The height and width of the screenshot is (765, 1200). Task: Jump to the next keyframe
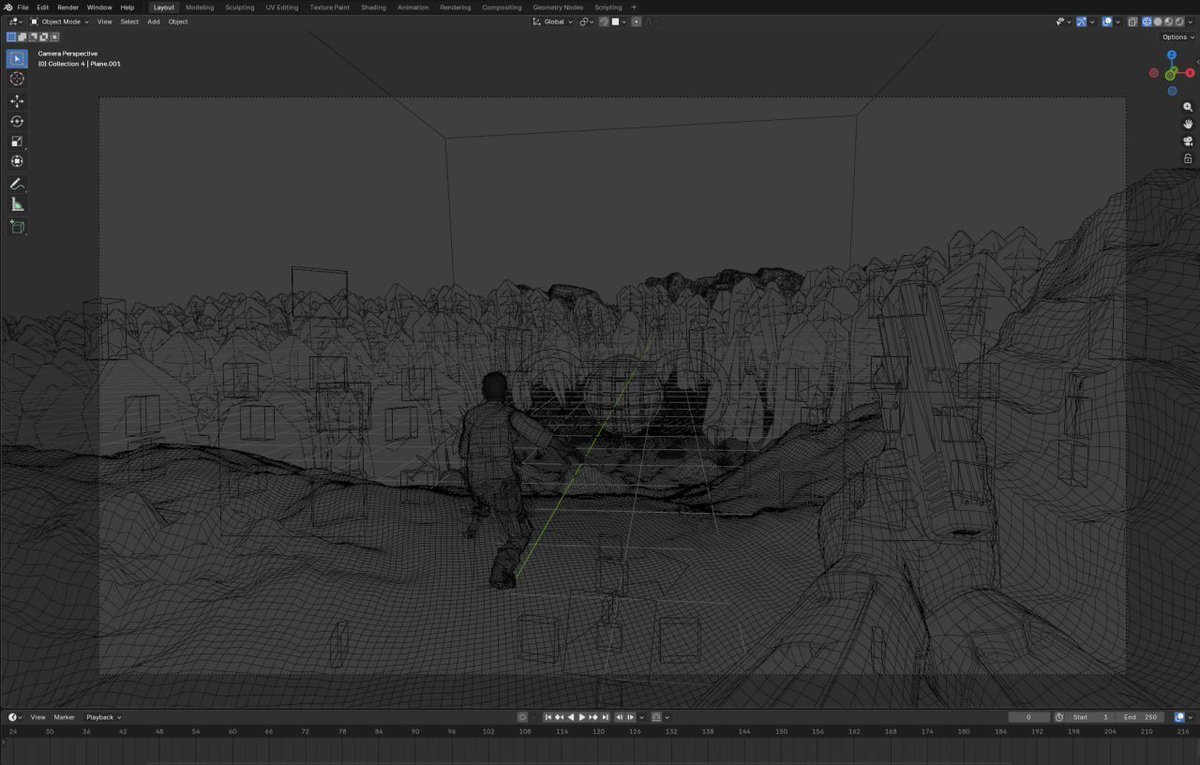[593, 717]
